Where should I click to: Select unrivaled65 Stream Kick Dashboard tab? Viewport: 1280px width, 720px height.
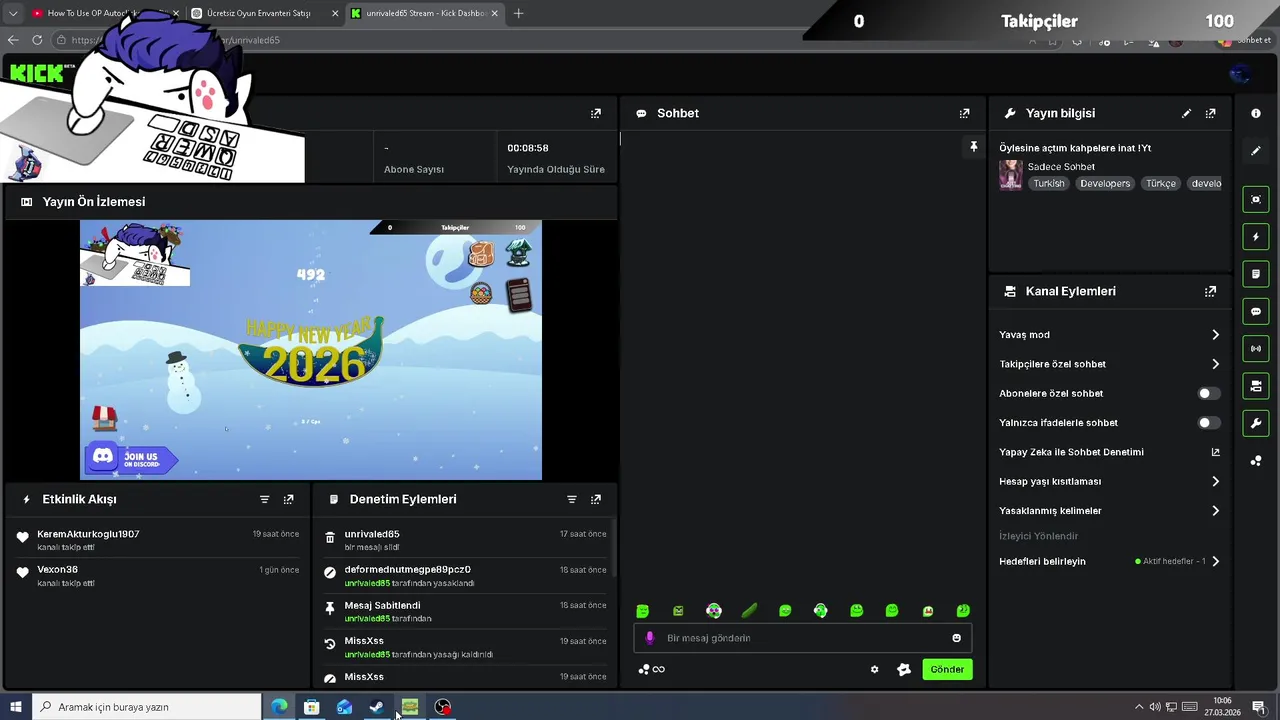[x=425, y=13]
